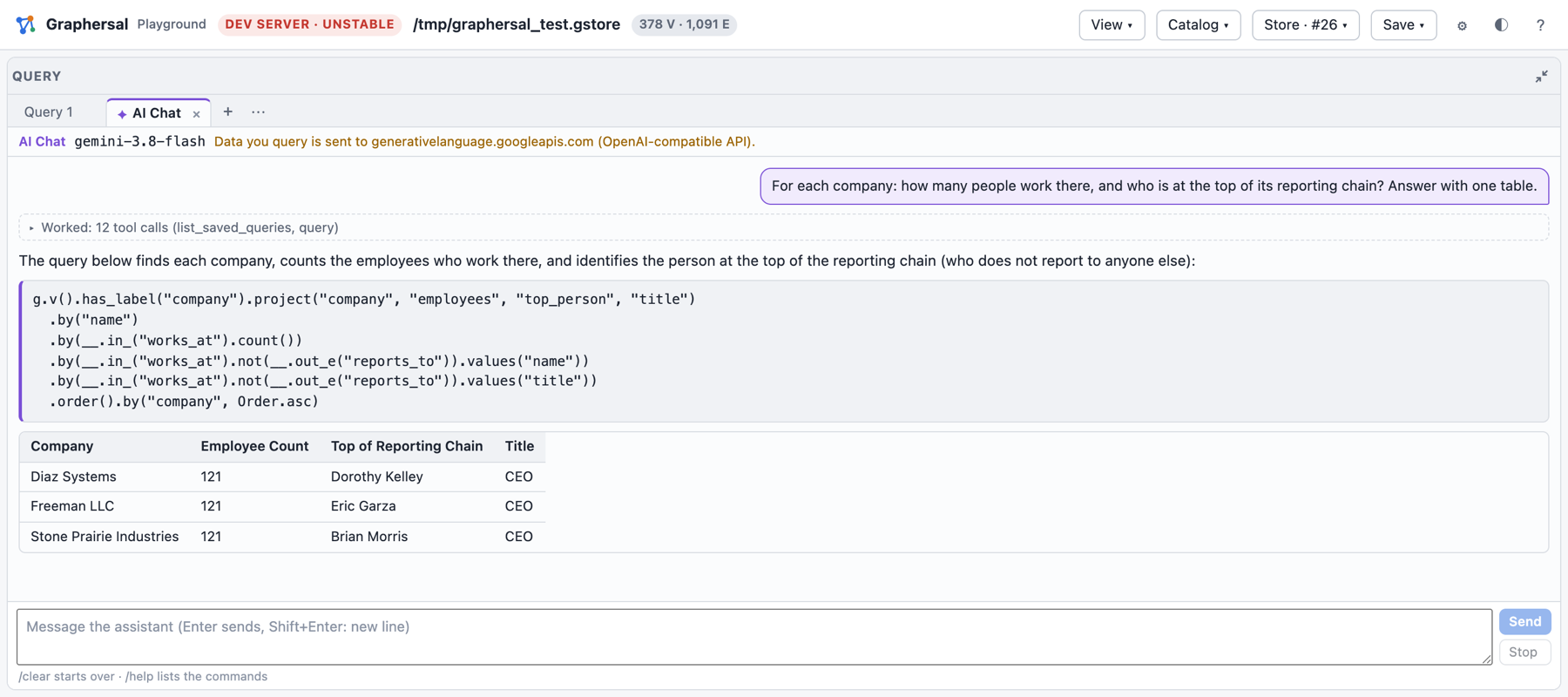Image resolution: width=1568 pixels, height=697 pixels.
Task: Select the AI Chat tab
Action: (156, 113)
